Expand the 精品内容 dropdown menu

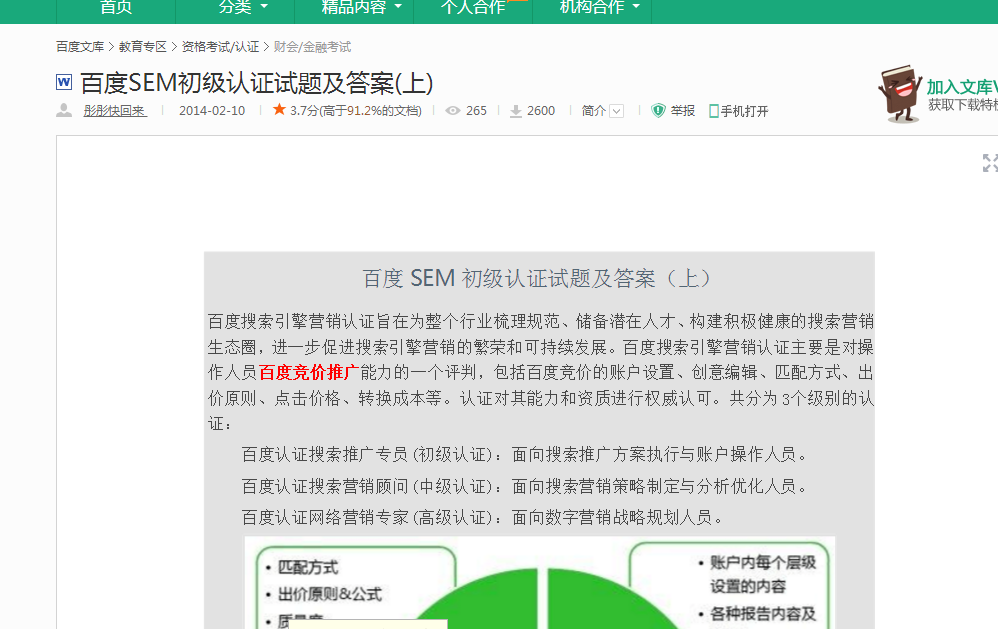[x=361, y=8]
